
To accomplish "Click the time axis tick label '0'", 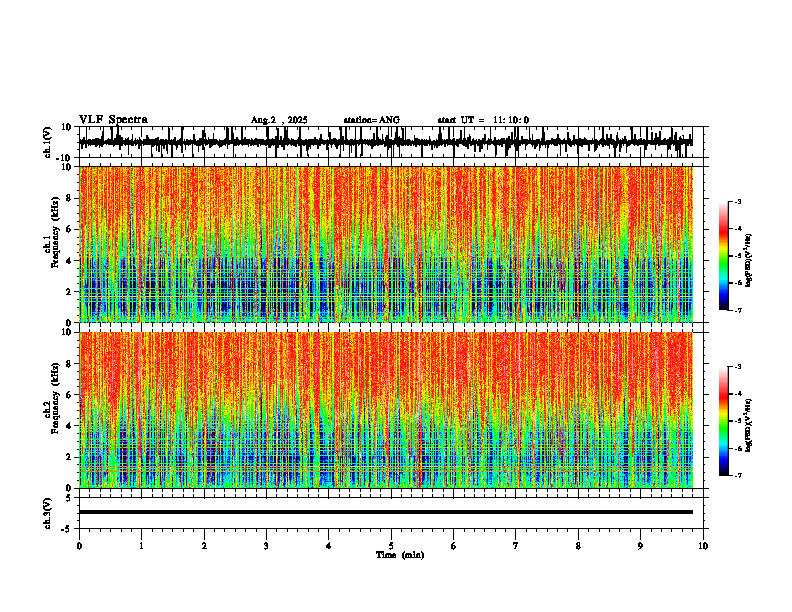I will click(79, 546).
